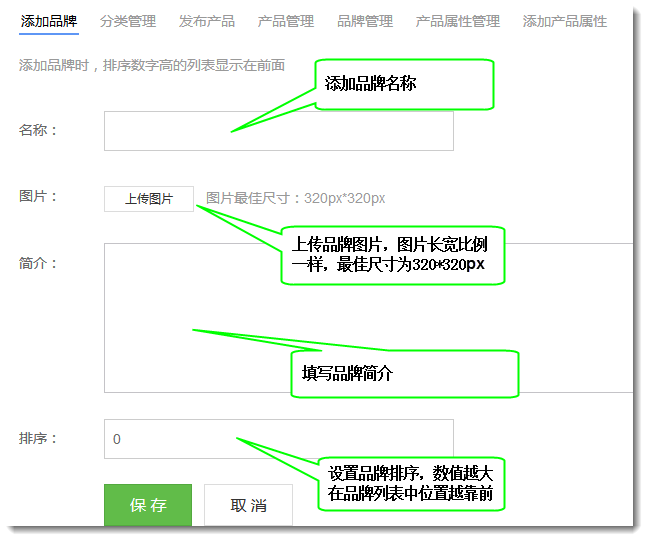Go to the 发布产品 tab
Image resolution: width=648 pixels, height=541 pixels.
pyautogui.click(x=207, y=21)
